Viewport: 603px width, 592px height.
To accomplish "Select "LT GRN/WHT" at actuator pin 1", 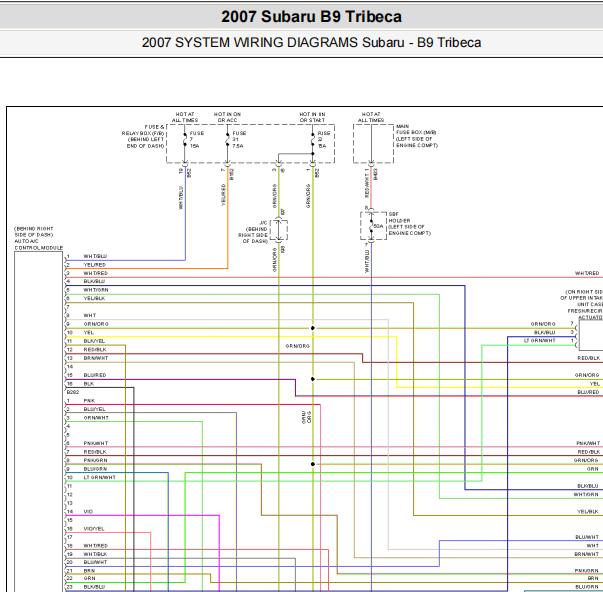I will click(540, 341).
